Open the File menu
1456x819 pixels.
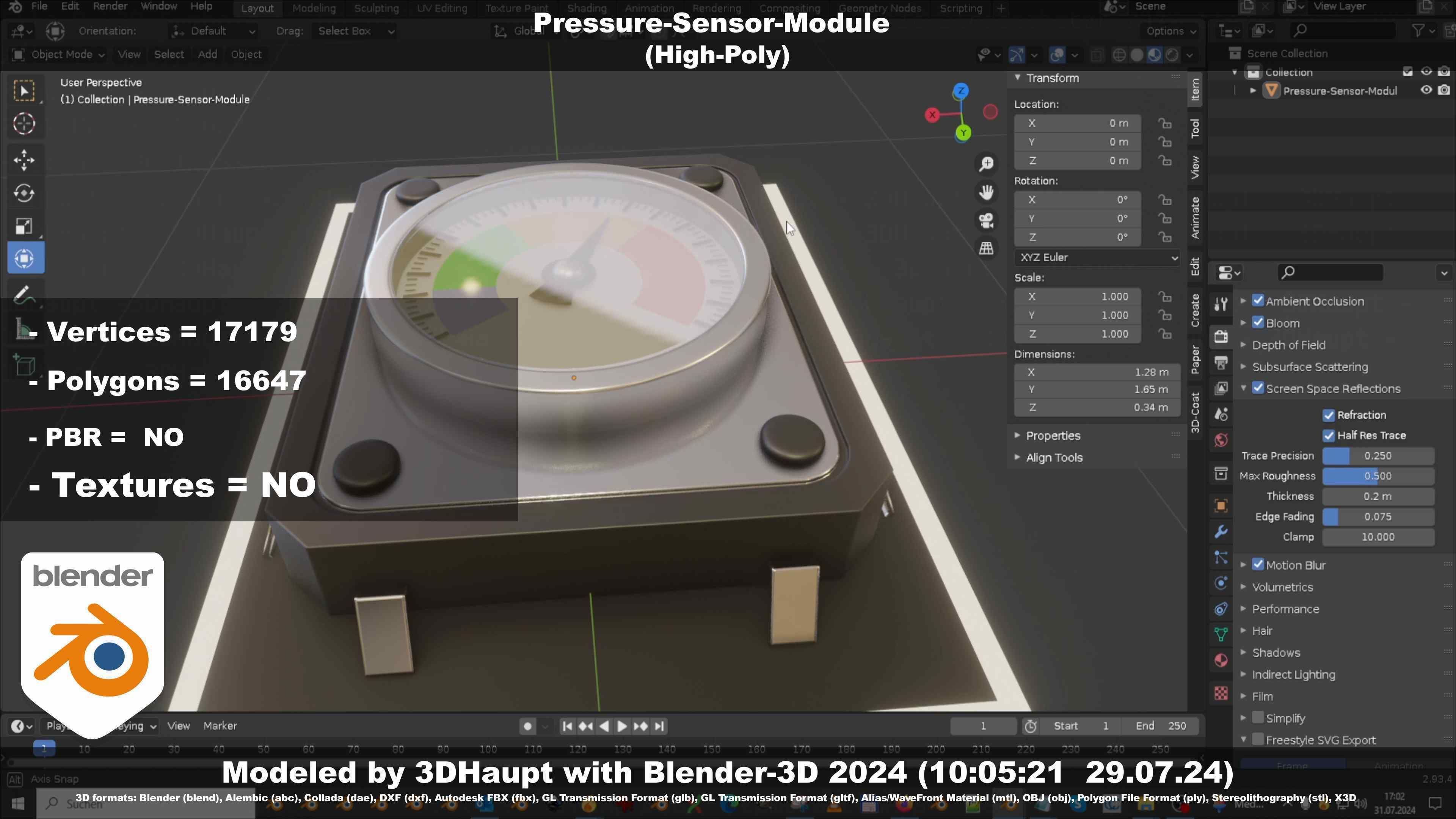pos(39,7)
